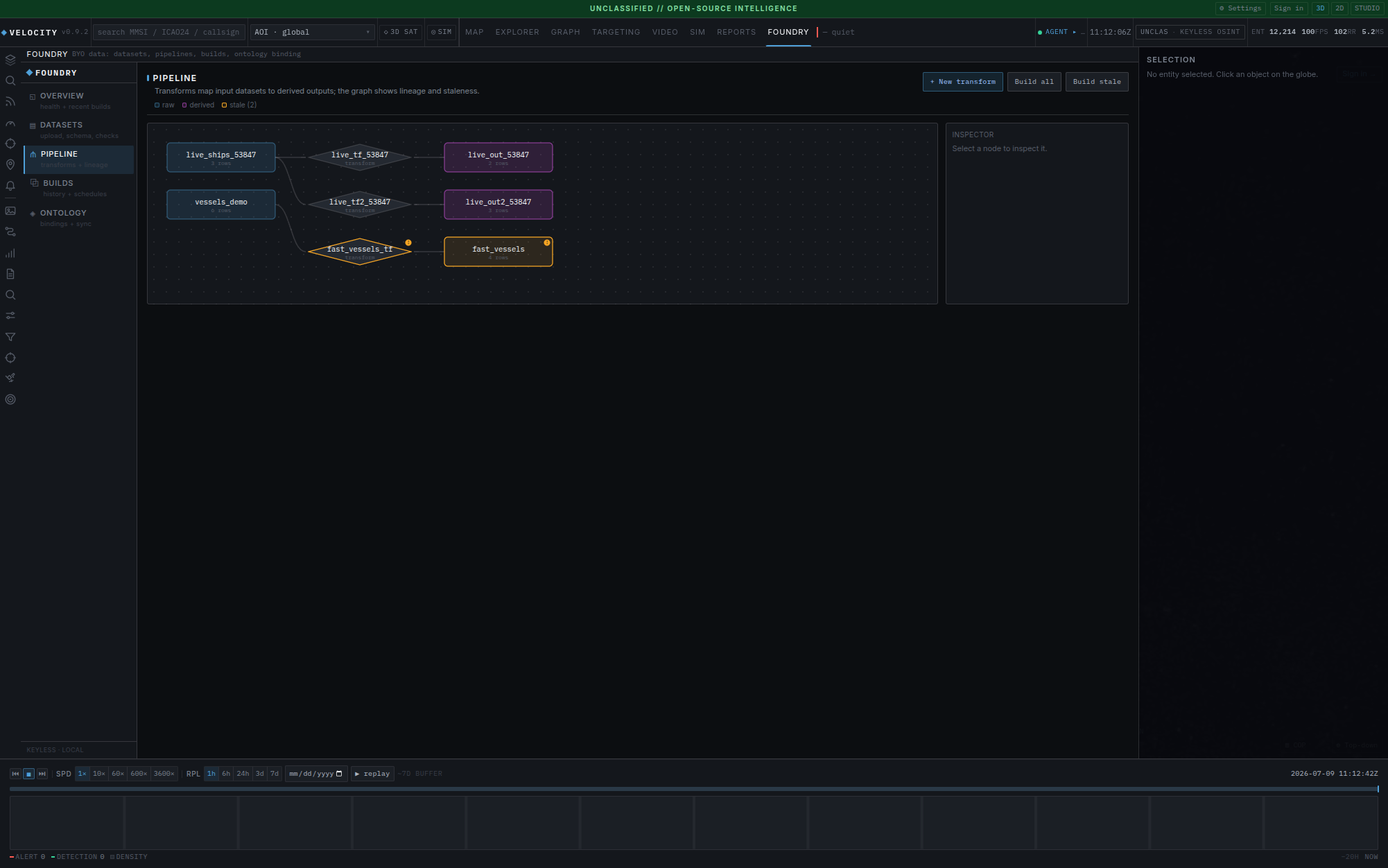Open the layers icon in left rail
The width and height of the screenshot is (1388, 868).
10,60
